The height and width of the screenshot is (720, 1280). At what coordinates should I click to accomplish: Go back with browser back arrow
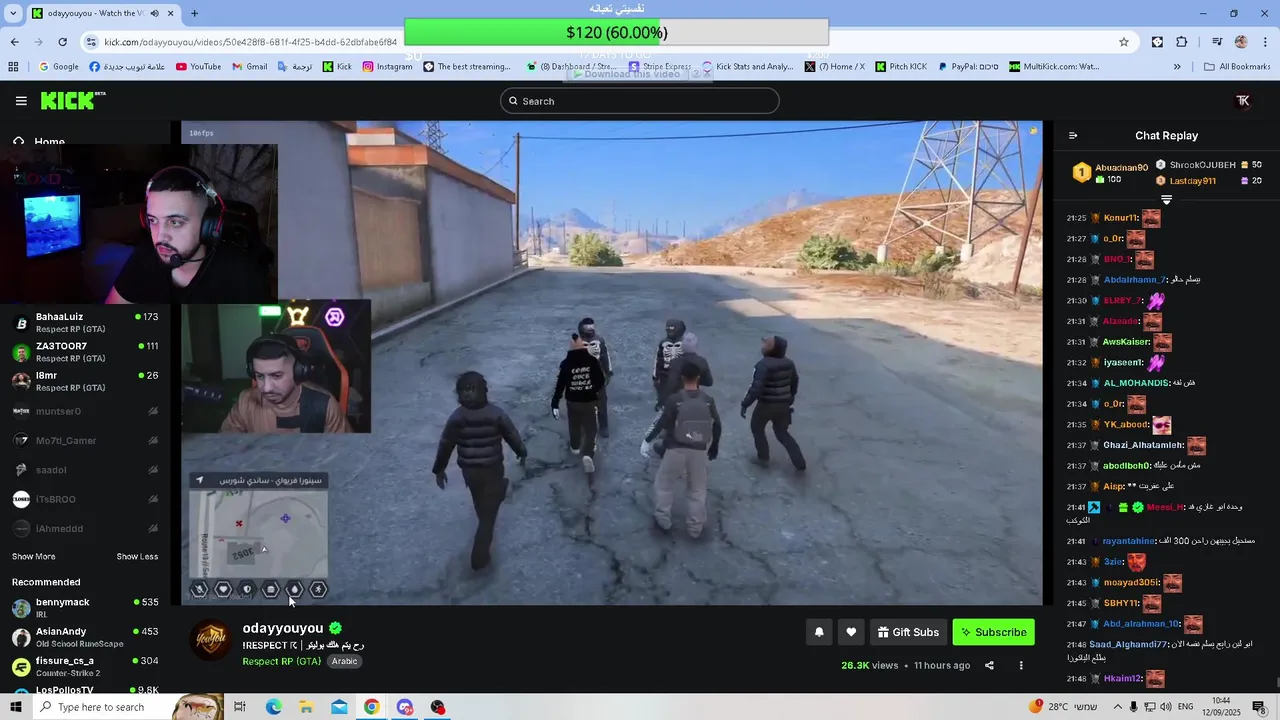coord(14,42)
